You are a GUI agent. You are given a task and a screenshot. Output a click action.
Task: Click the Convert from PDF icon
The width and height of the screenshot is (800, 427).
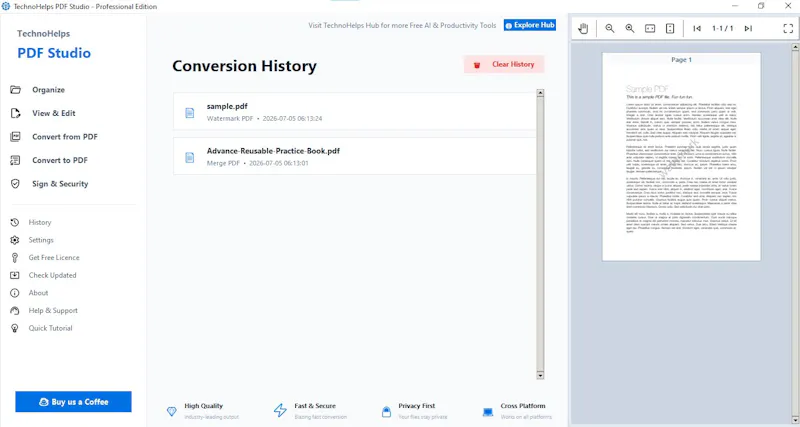coord(15,137)
